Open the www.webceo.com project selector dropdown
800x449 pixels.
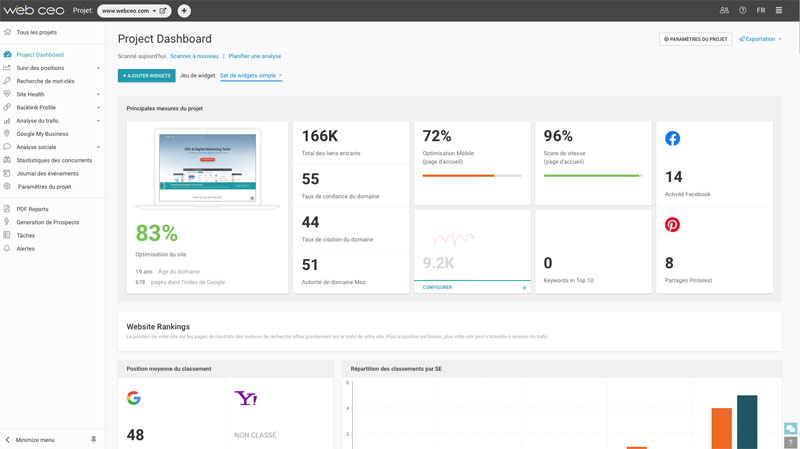click(x=129, y=11)
